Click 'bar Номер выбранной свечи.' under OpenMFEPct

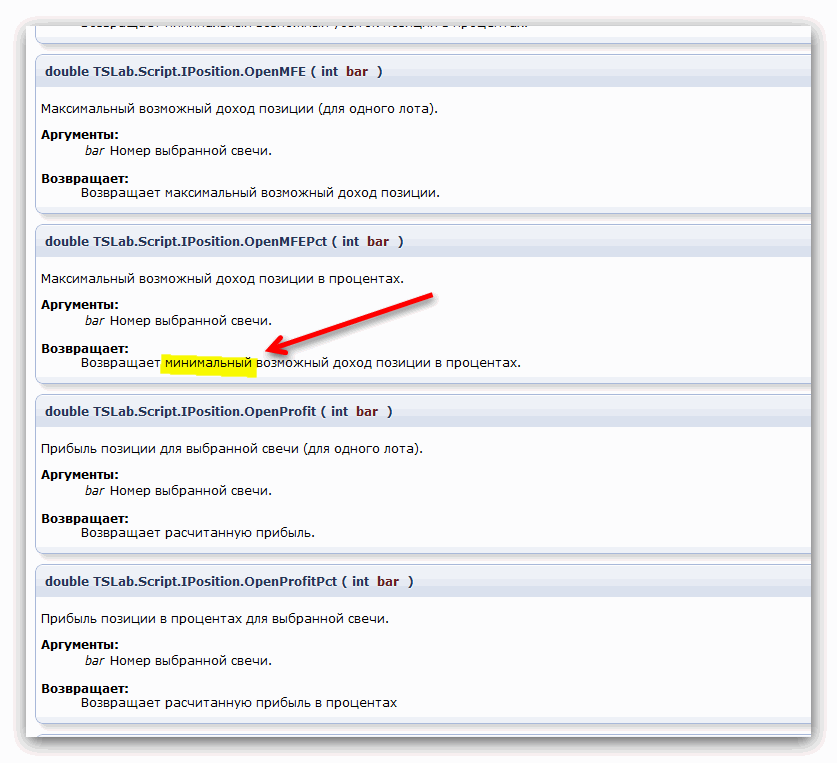tap(178, 321)
